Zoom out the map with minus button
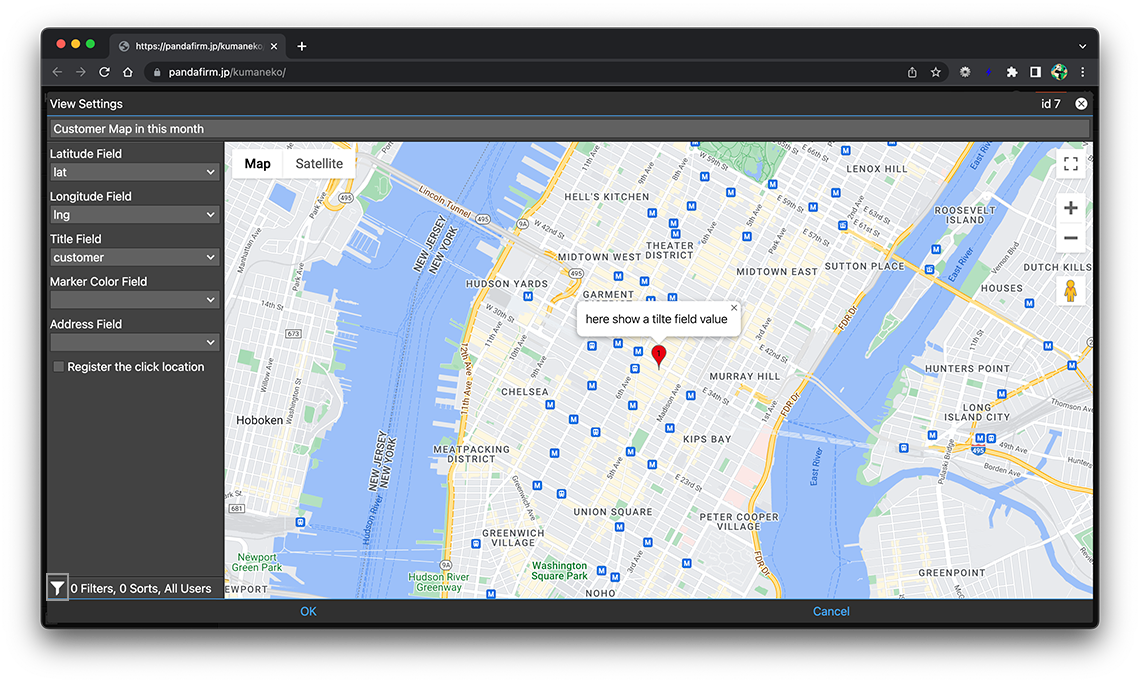 (1070, 238)
